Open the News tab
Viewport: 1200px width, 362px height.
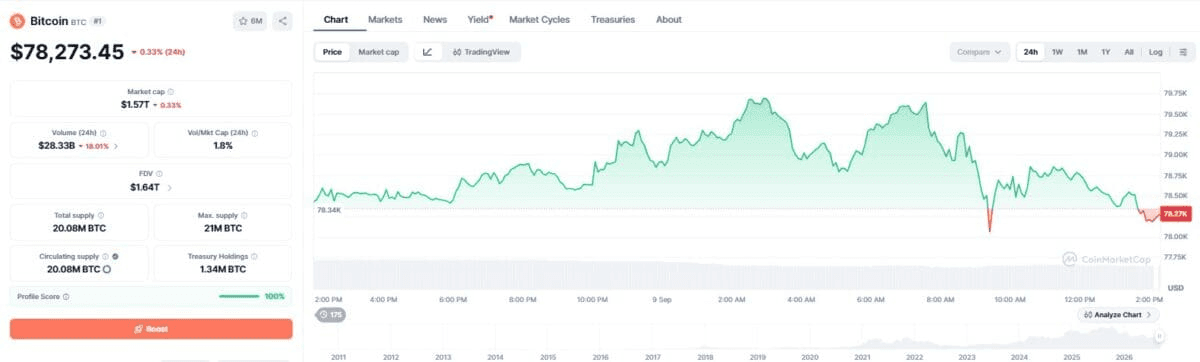[x=435, y=19]
